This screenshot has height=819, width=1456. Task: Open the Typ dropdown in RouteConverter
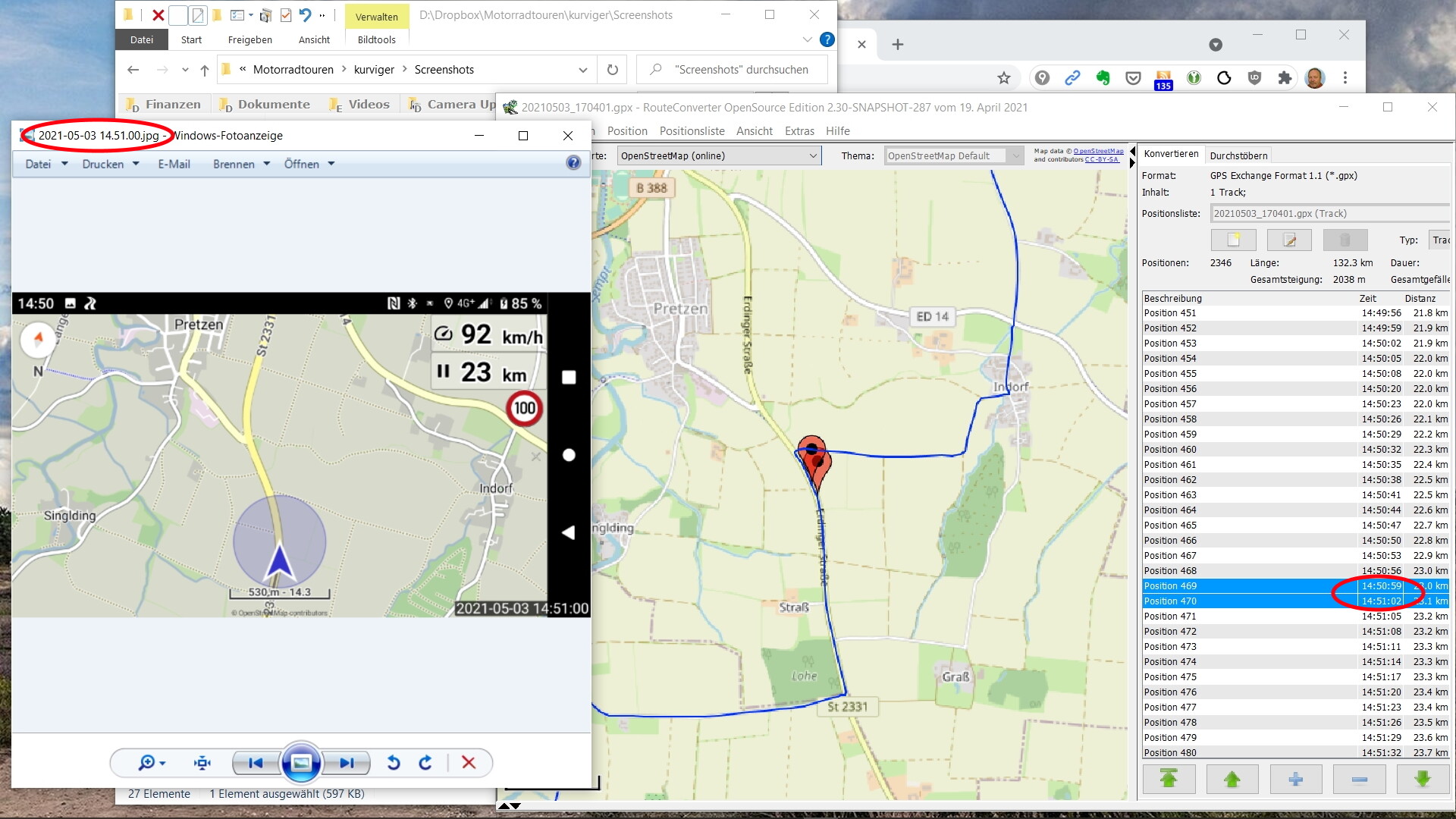tap(1439, 240)
